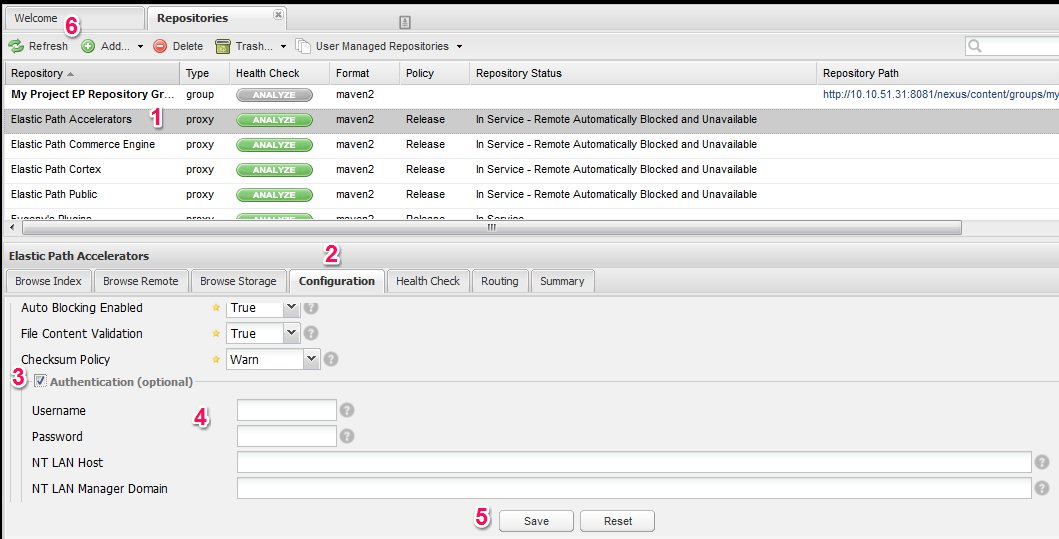Toggle the Authentication (optional) checkbox
Screen dimensions: 1059x539
tap(41, 382)
